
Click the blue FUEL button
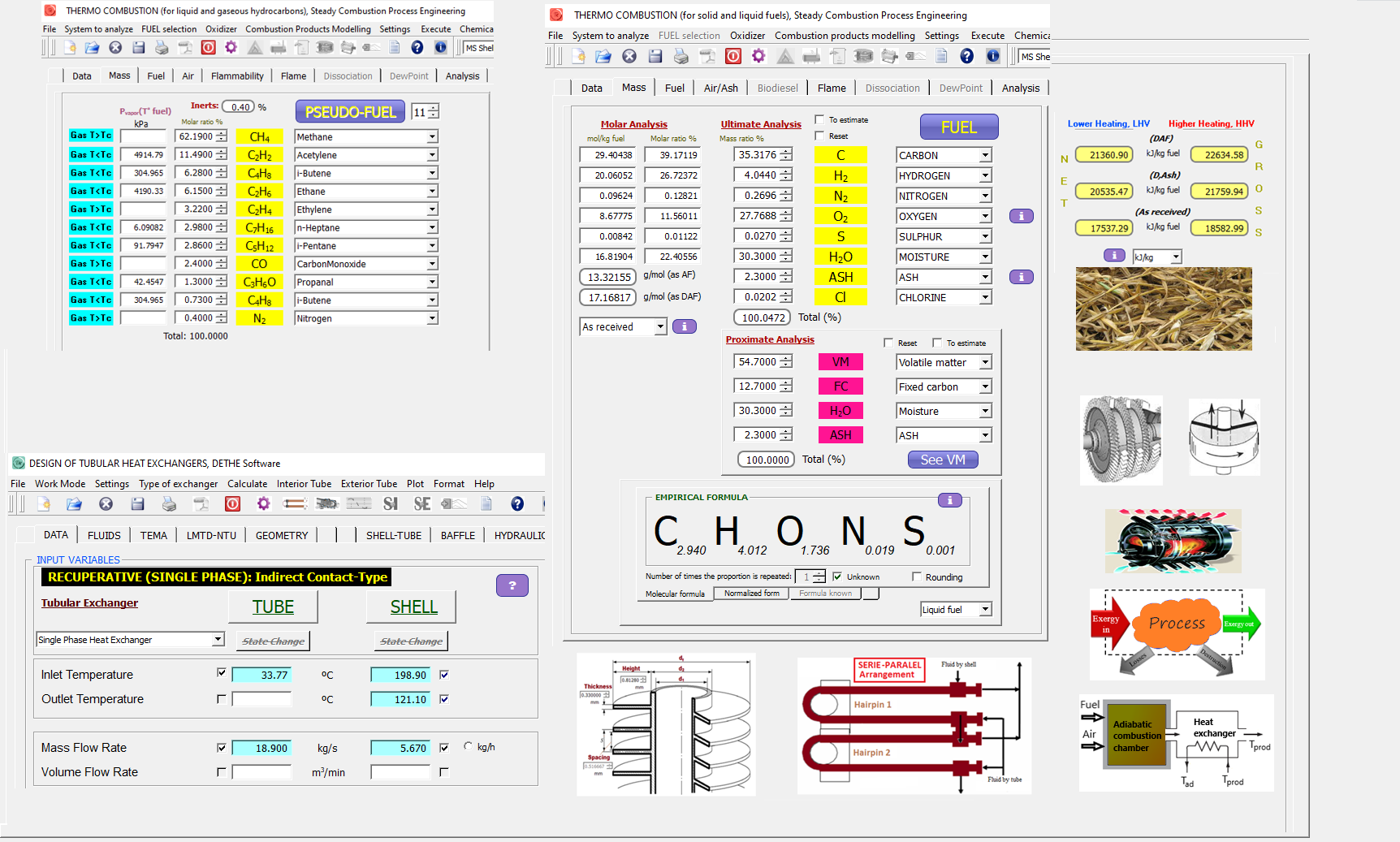tap(959, 127)
